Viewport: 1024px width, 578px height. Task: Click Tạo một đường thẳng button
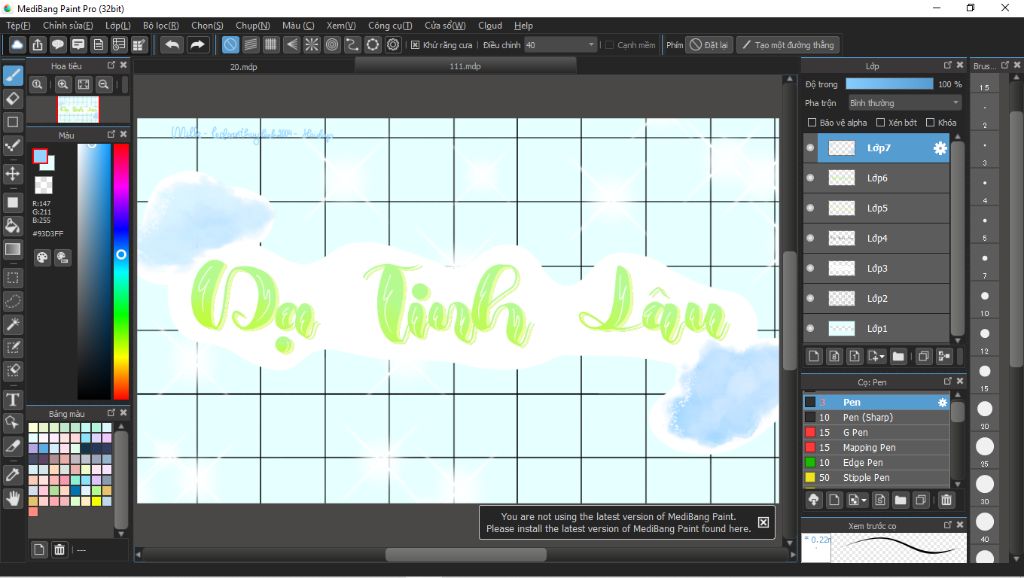[x=788, y=45]
